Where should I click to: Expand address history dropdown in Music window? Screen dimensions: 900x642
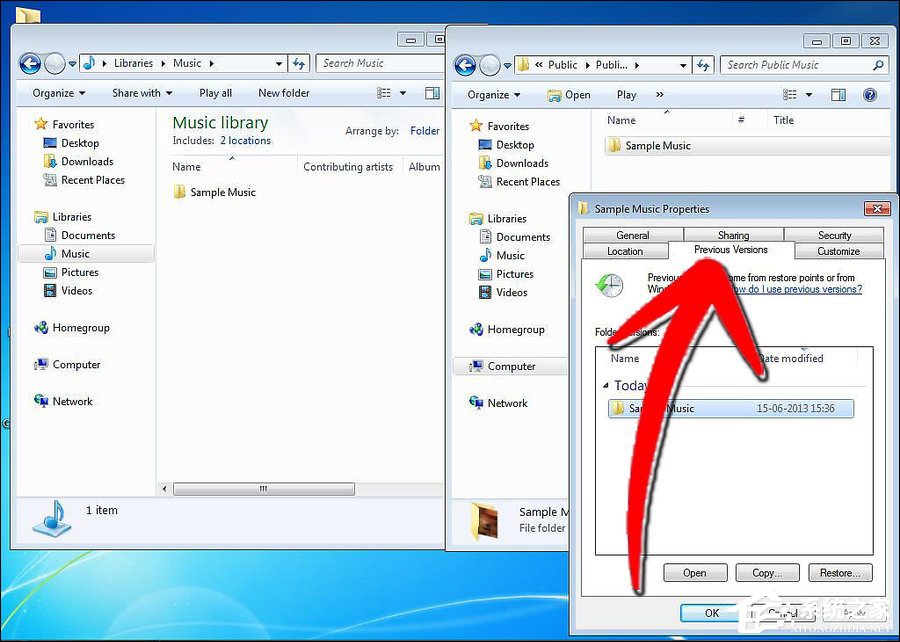(278, 64)
